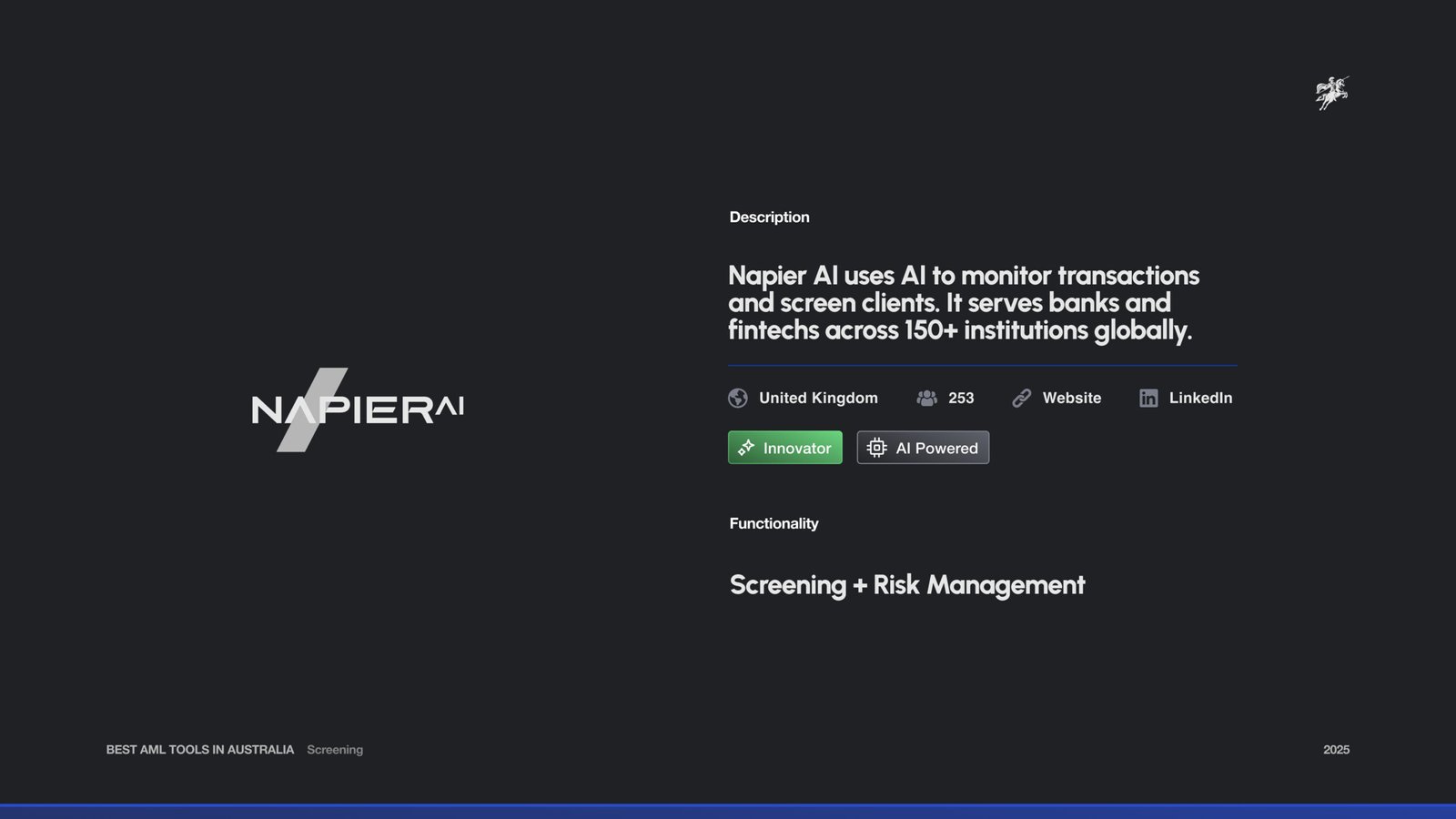The width and height of the screenshot is (1456, 819).
Task: Click the knight-on-horse logo icon
Action: point(1332,93)
